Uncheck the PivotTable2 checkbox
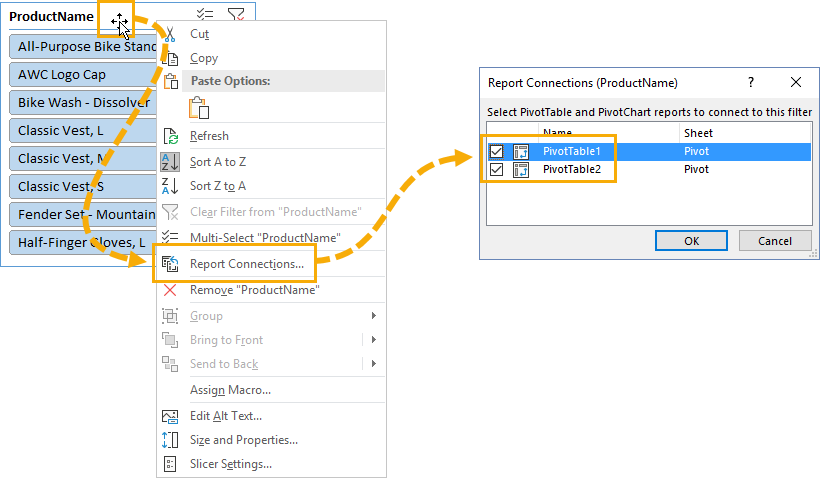820x478 pixels. pyautogui.click(x=496, y=169)
